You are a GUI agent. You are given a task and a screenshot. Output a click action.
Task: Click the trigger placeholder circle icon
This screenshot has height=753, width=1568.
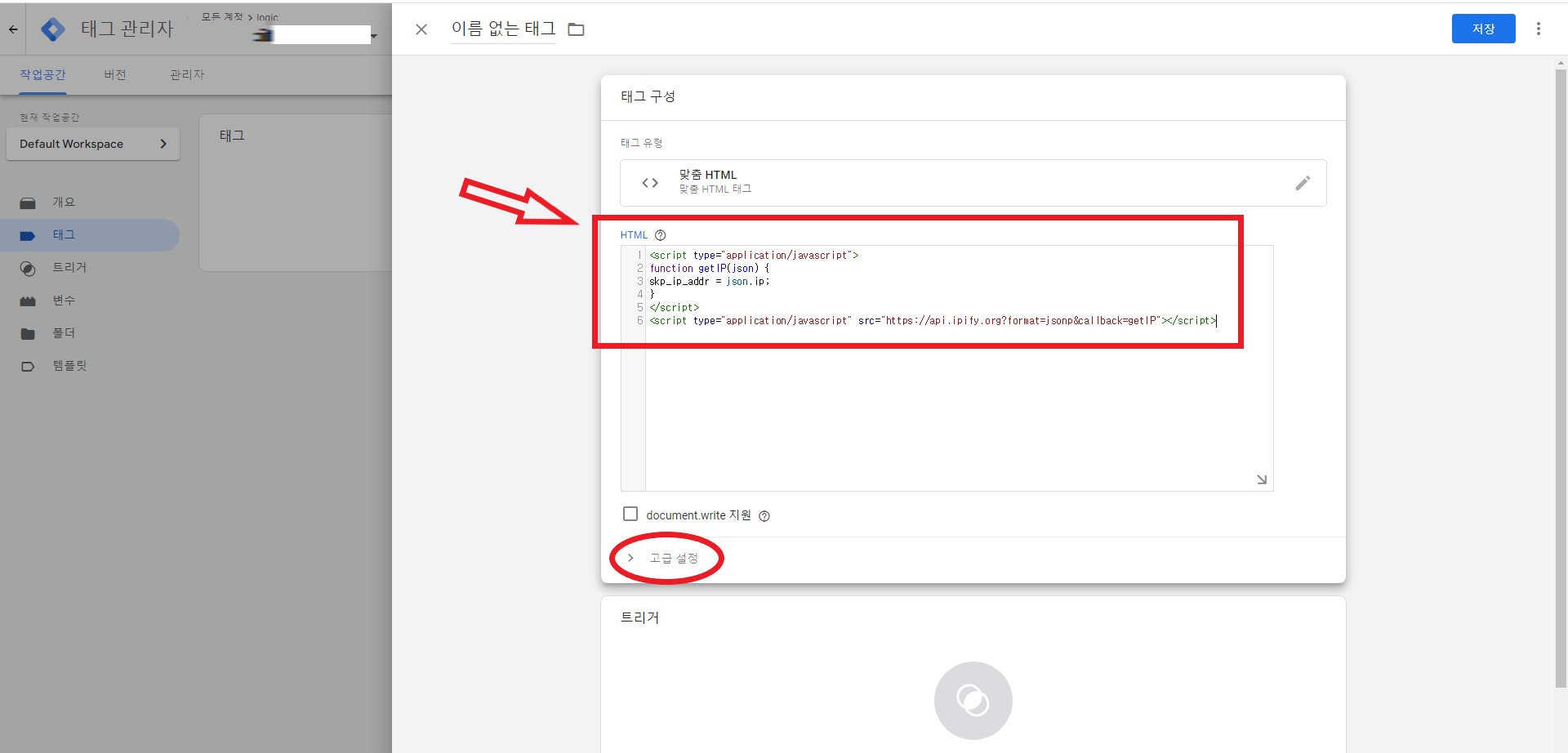pyautogui.click(x=973, y=700)
